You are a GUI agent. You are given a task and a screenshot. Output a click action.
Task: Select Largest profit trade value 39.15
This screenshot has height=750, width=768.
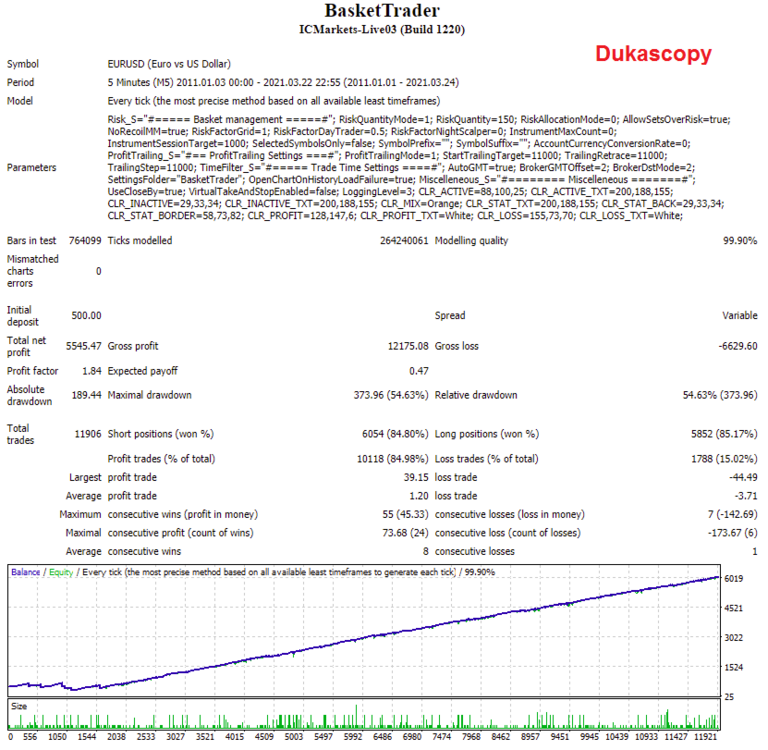(416, 477)
